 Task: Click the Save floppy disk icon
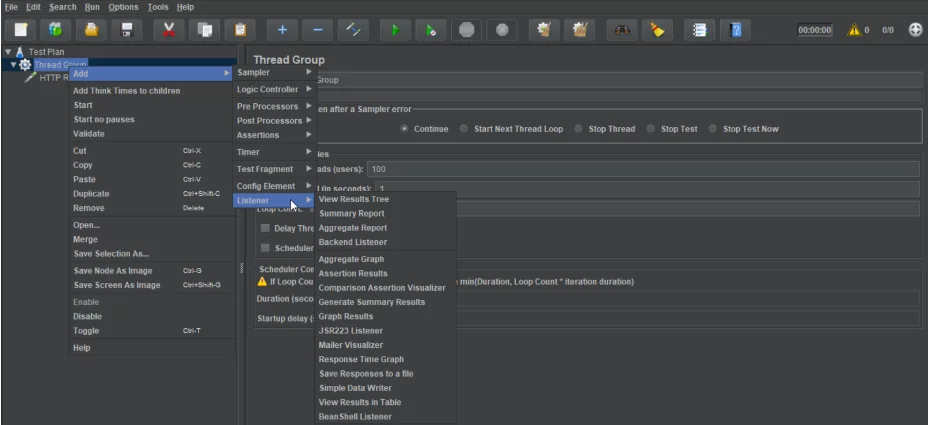(x=127, y=30)
